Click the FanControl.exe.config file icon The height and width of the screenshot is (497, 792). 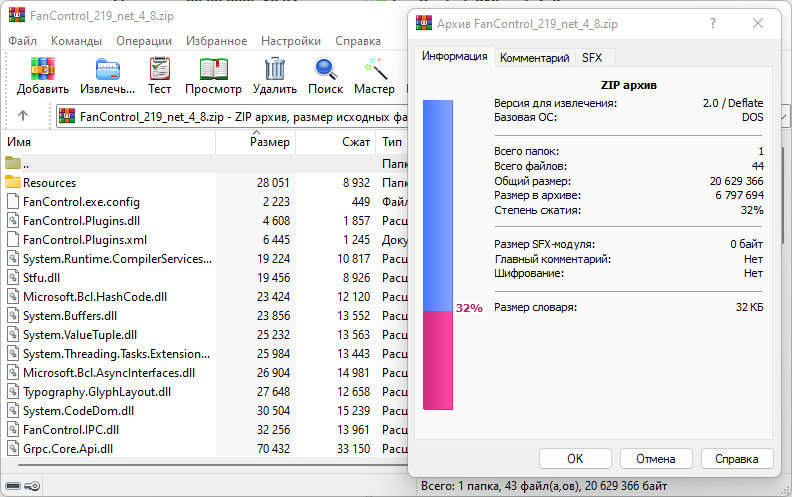click(13, 201)
